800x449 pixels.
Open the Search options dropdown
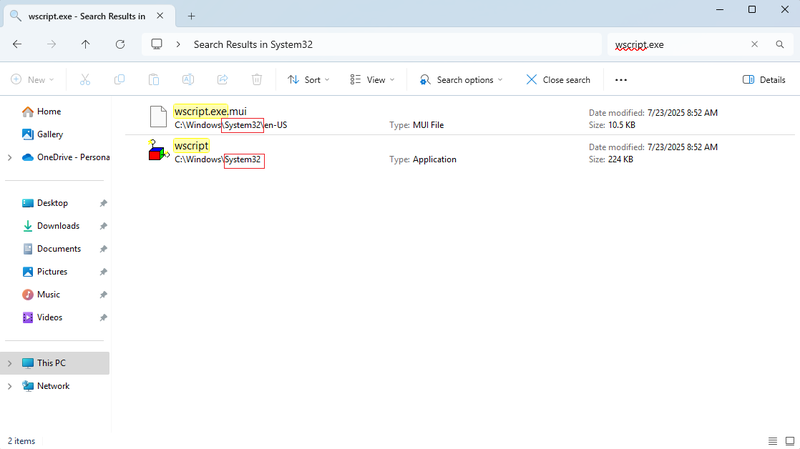click(x=461, y=80)
